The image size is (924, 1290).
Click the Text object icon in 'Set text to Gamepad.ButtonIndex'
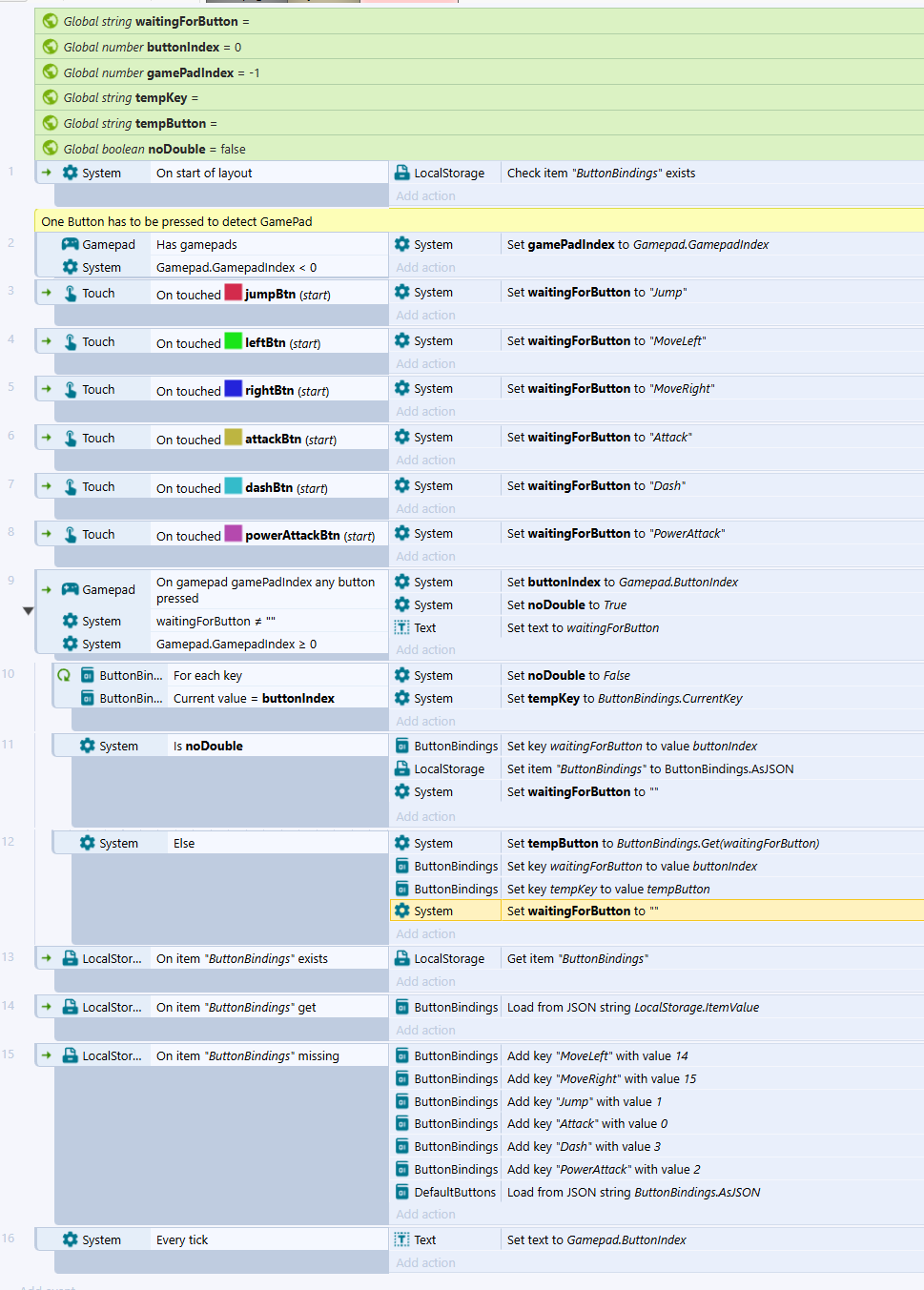click(402, 1239)
